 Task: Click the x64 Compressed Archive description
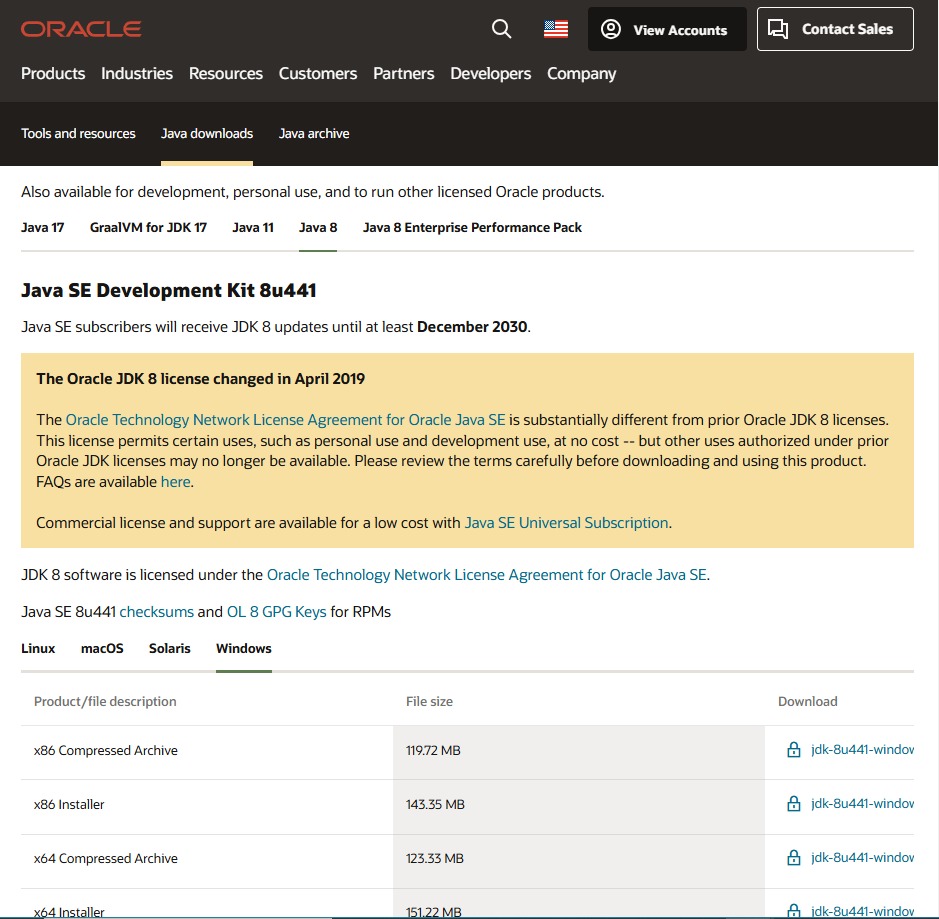106,858
